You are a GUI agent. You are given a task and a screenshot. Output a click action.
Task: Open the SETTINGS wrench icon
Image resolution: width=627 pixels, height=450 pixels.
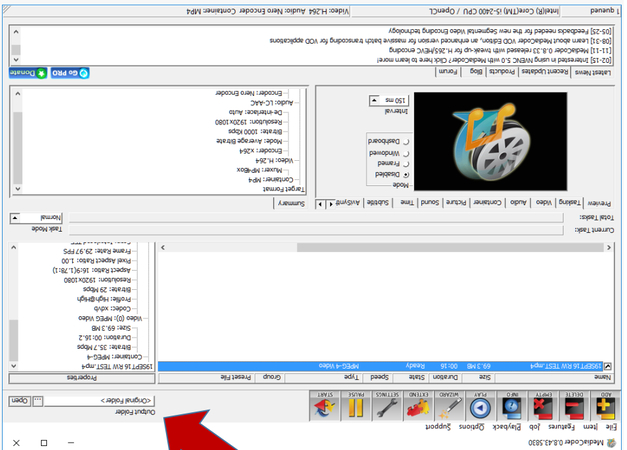point(387,406)
